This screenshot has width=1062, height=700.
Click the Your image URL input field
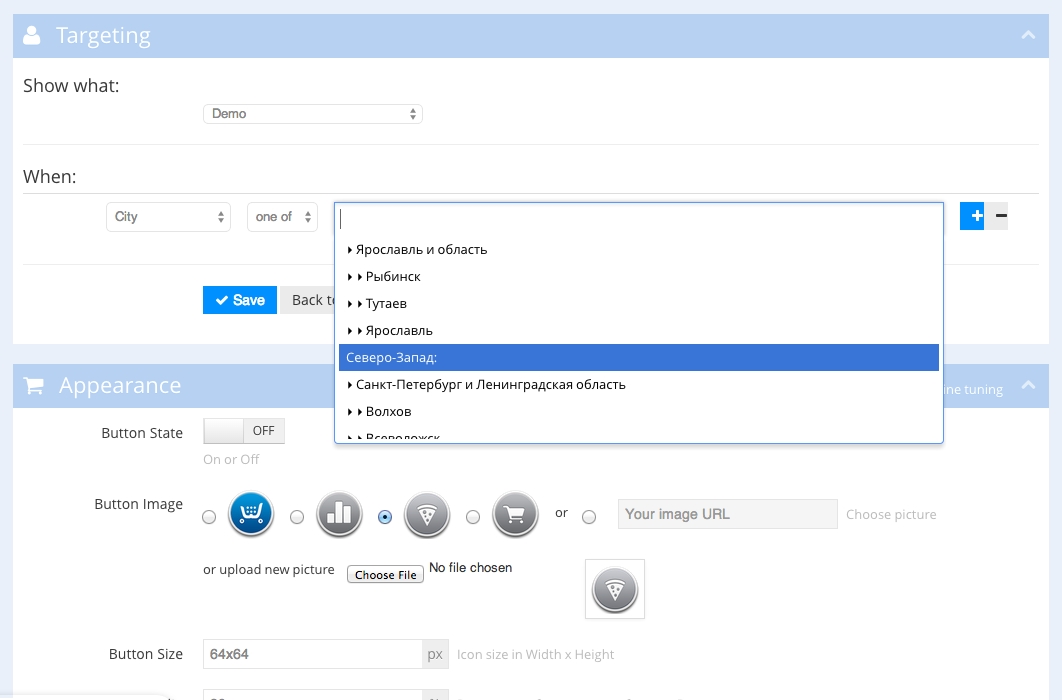click(727, 514)
